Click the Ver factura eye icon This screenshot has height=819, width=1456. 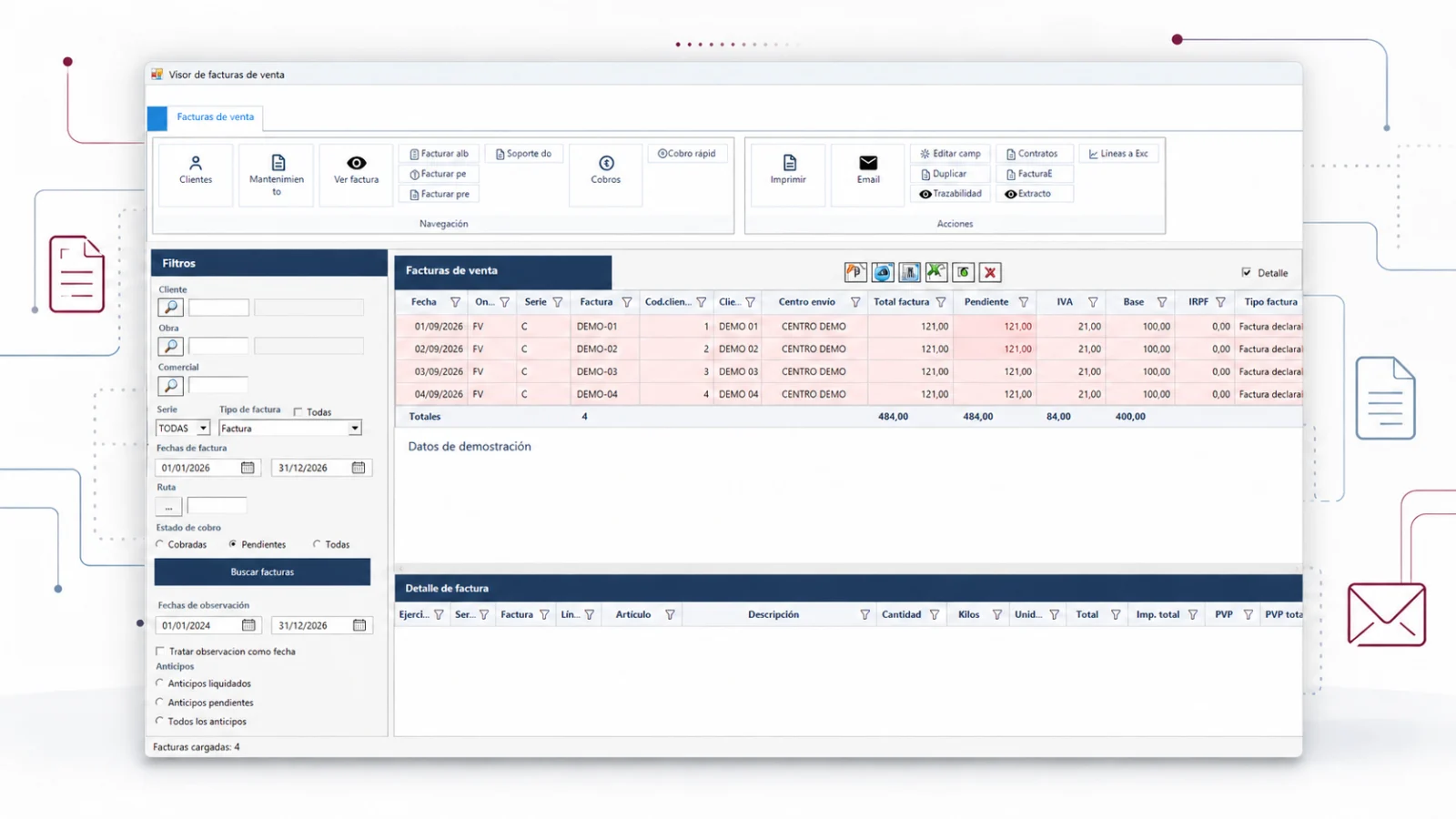pyautogui.click(x=357, y=163)
